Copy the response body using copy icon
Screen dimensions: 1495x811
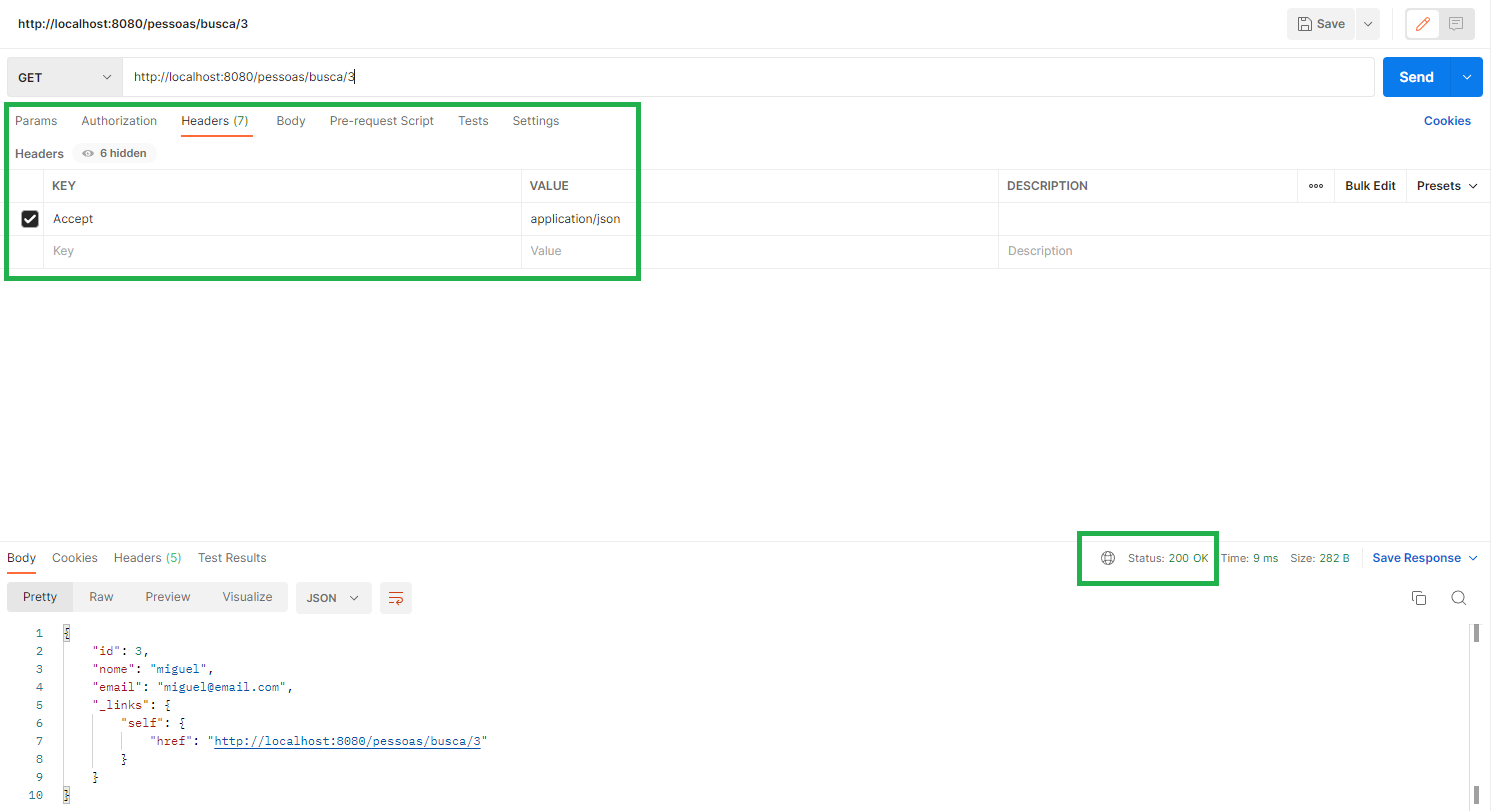point(1419,597)
